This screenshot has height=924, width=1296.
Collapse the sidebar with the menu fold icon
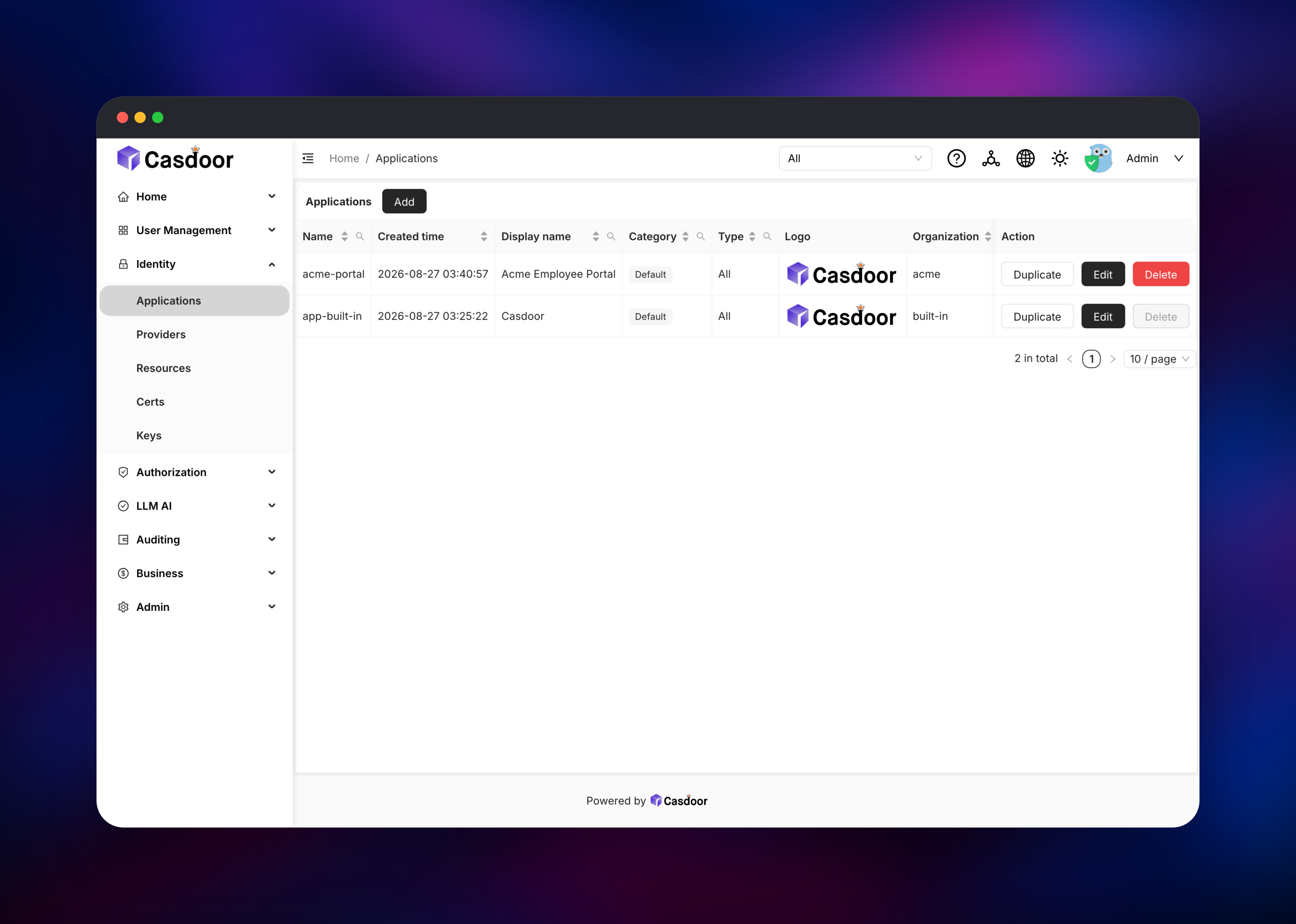308,158
